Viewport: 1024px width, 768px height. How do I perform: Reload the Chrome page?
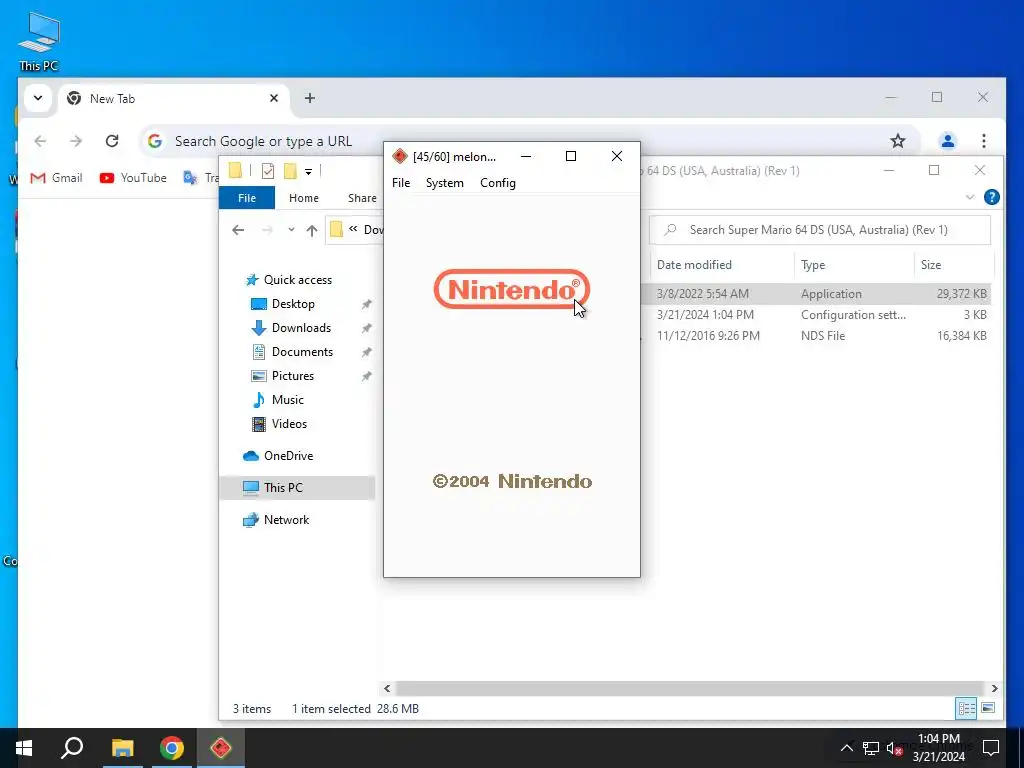[112, 141]
